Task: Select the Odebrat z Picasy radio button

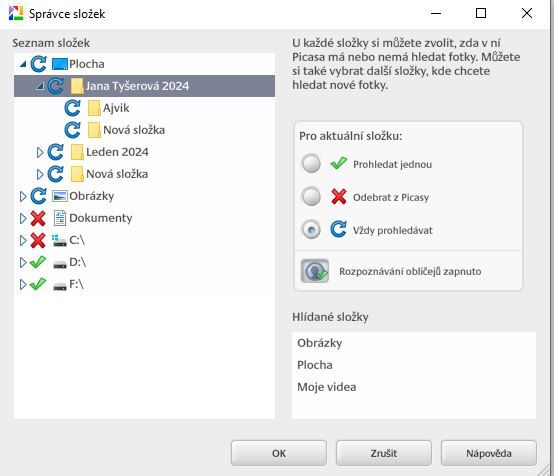Action: click(x=311, y=196)
